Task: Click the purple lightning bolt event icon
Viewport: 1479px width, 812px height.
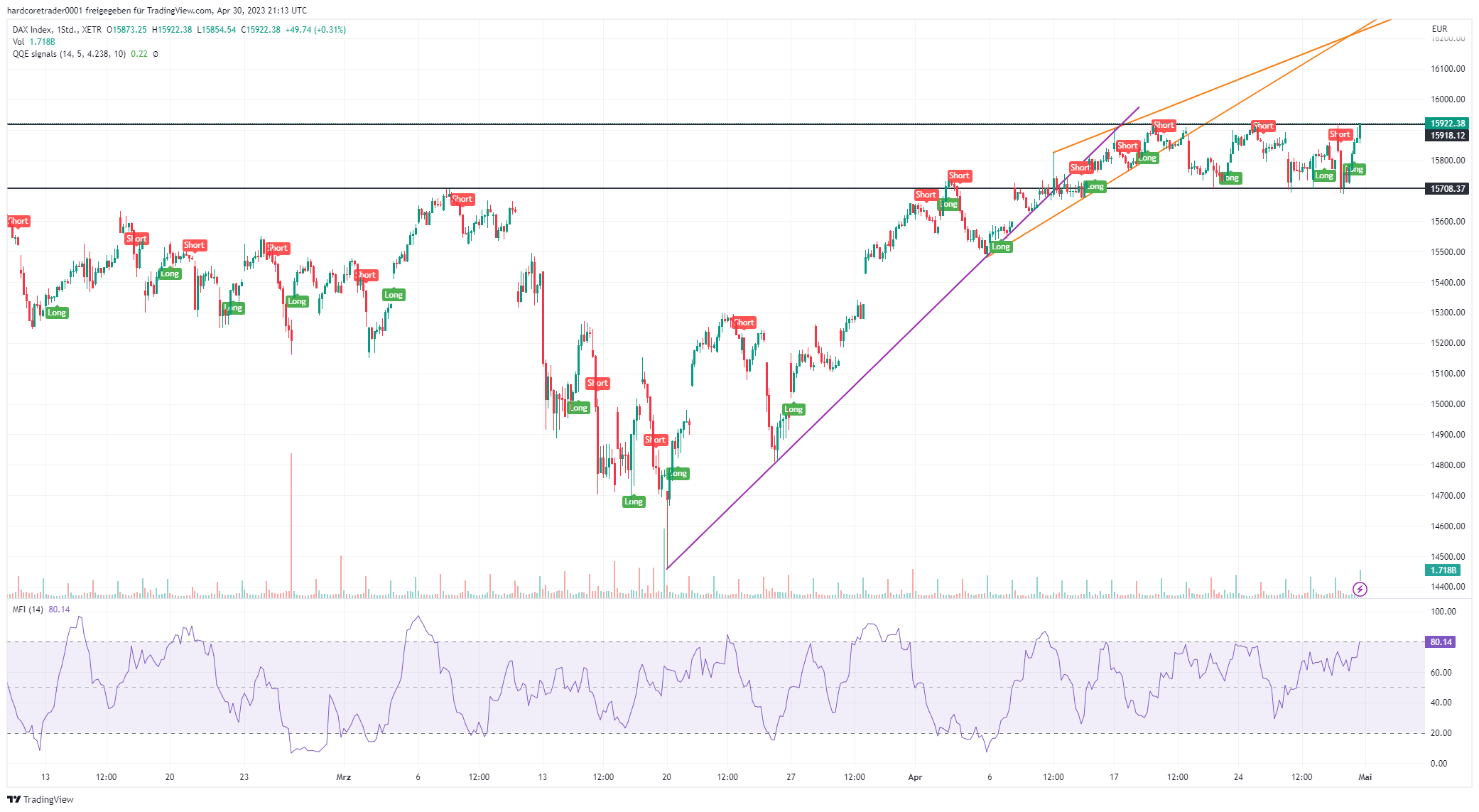Action: (1360, 589)
